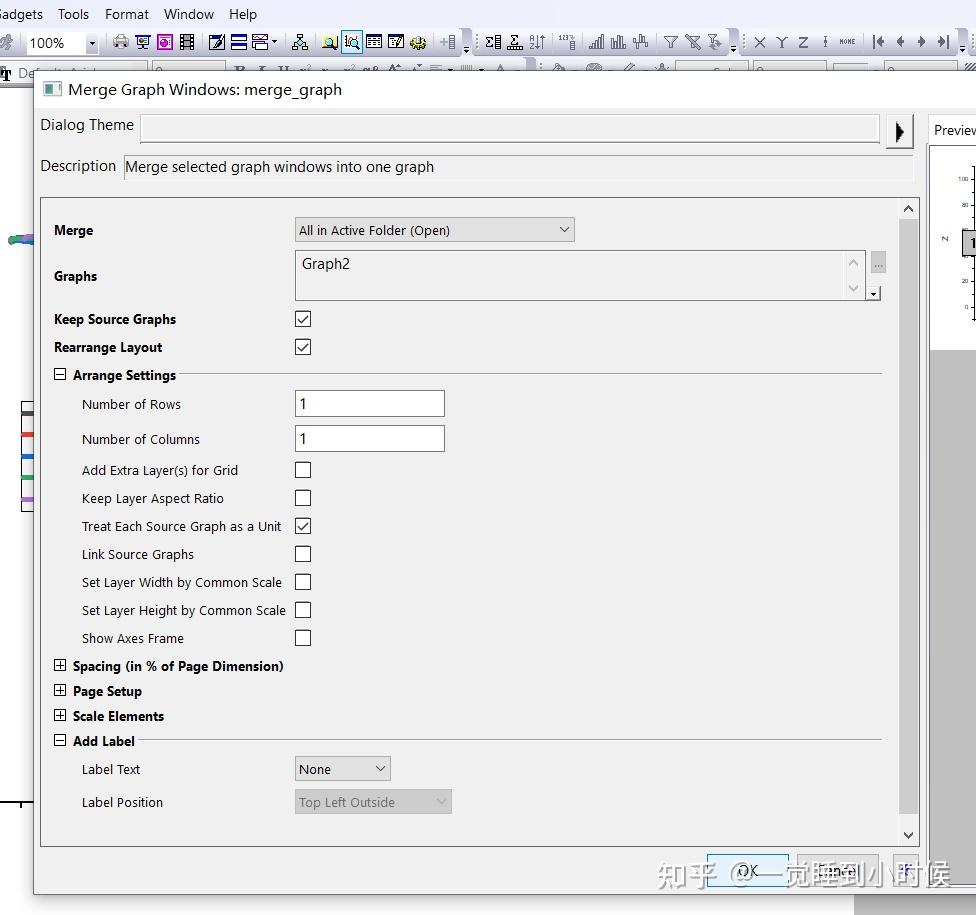Viewport: 976px width, 915px height.
Task: Open the Code Builder gear icon
Action: coord(418,42)
